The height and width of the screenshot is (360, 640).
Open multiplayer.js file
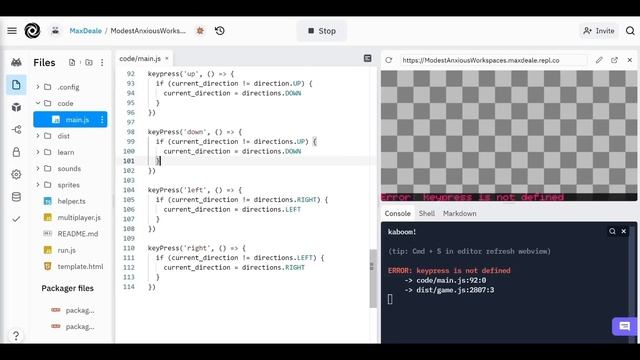[x=79, y=218]
